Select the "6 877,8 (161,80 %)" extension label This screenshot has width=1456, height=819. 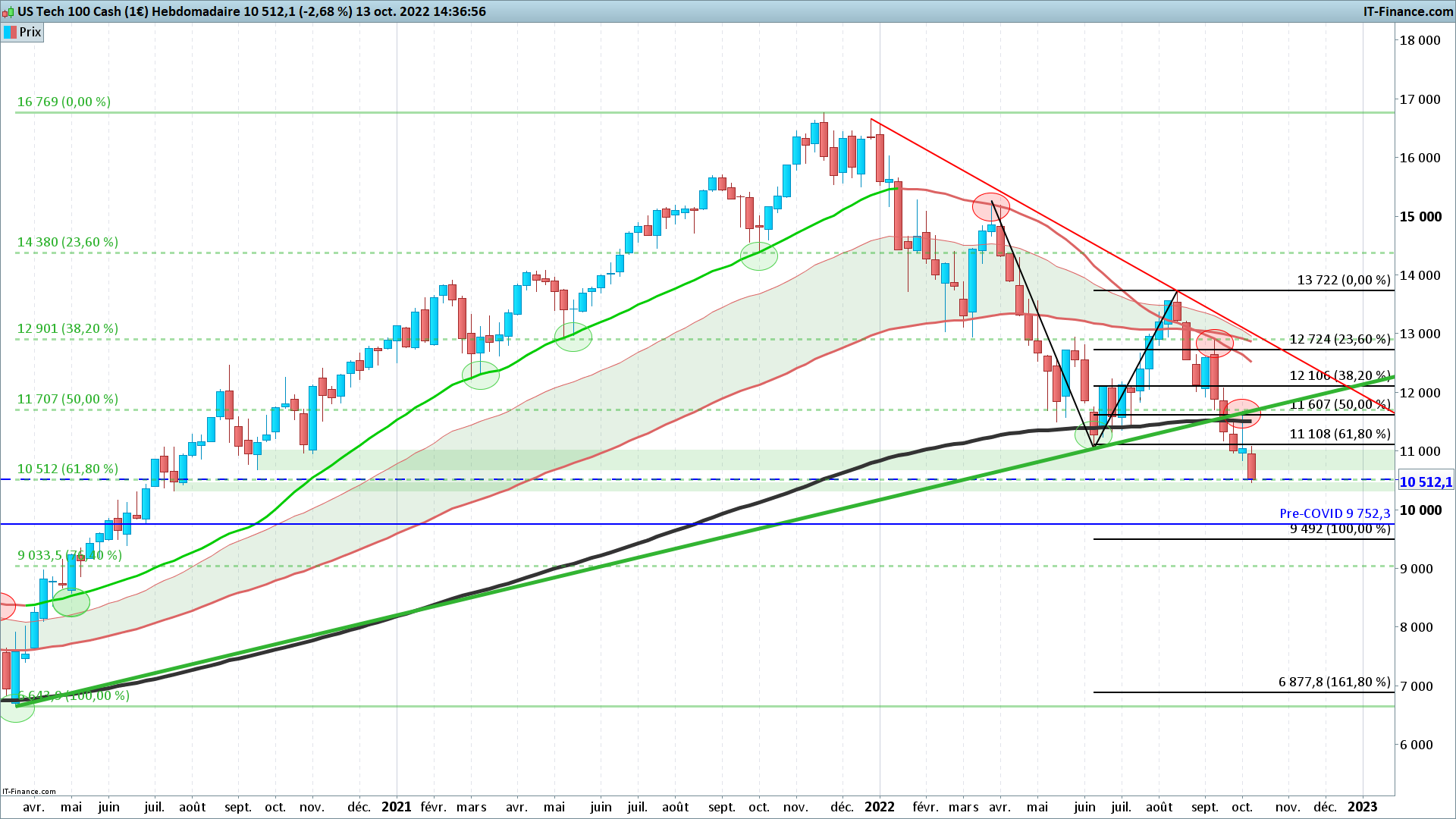pyautogui.click(x=1335, y=682)
